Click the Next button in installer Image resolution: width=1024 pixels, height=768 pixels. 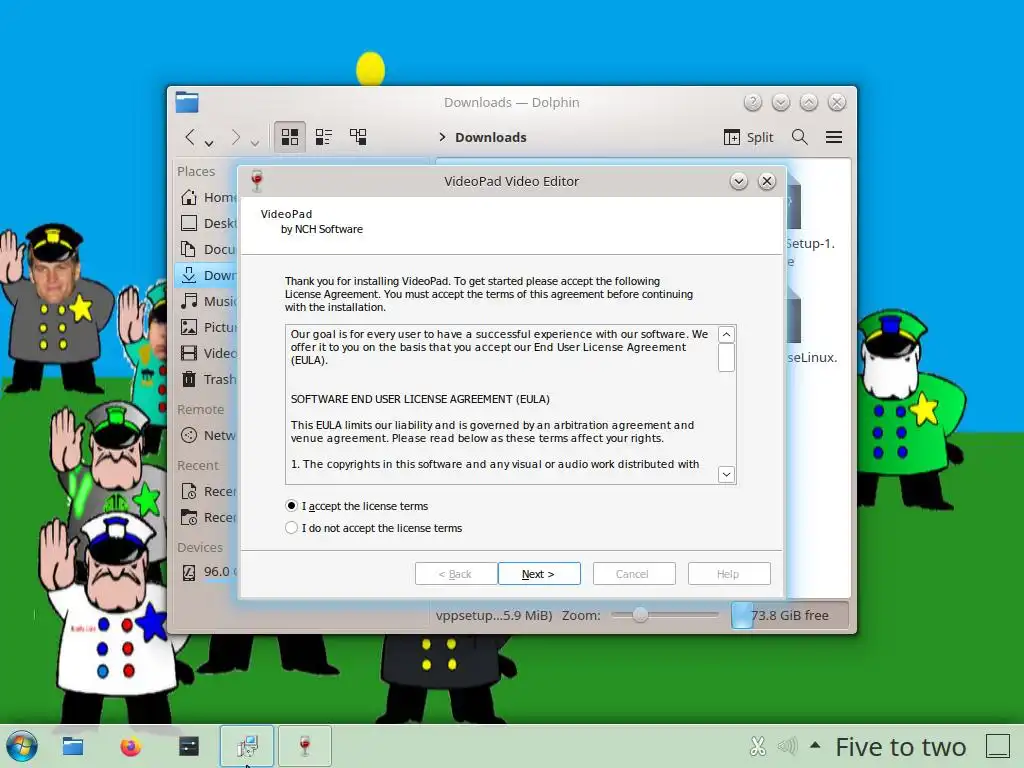(x=539, y=574)
